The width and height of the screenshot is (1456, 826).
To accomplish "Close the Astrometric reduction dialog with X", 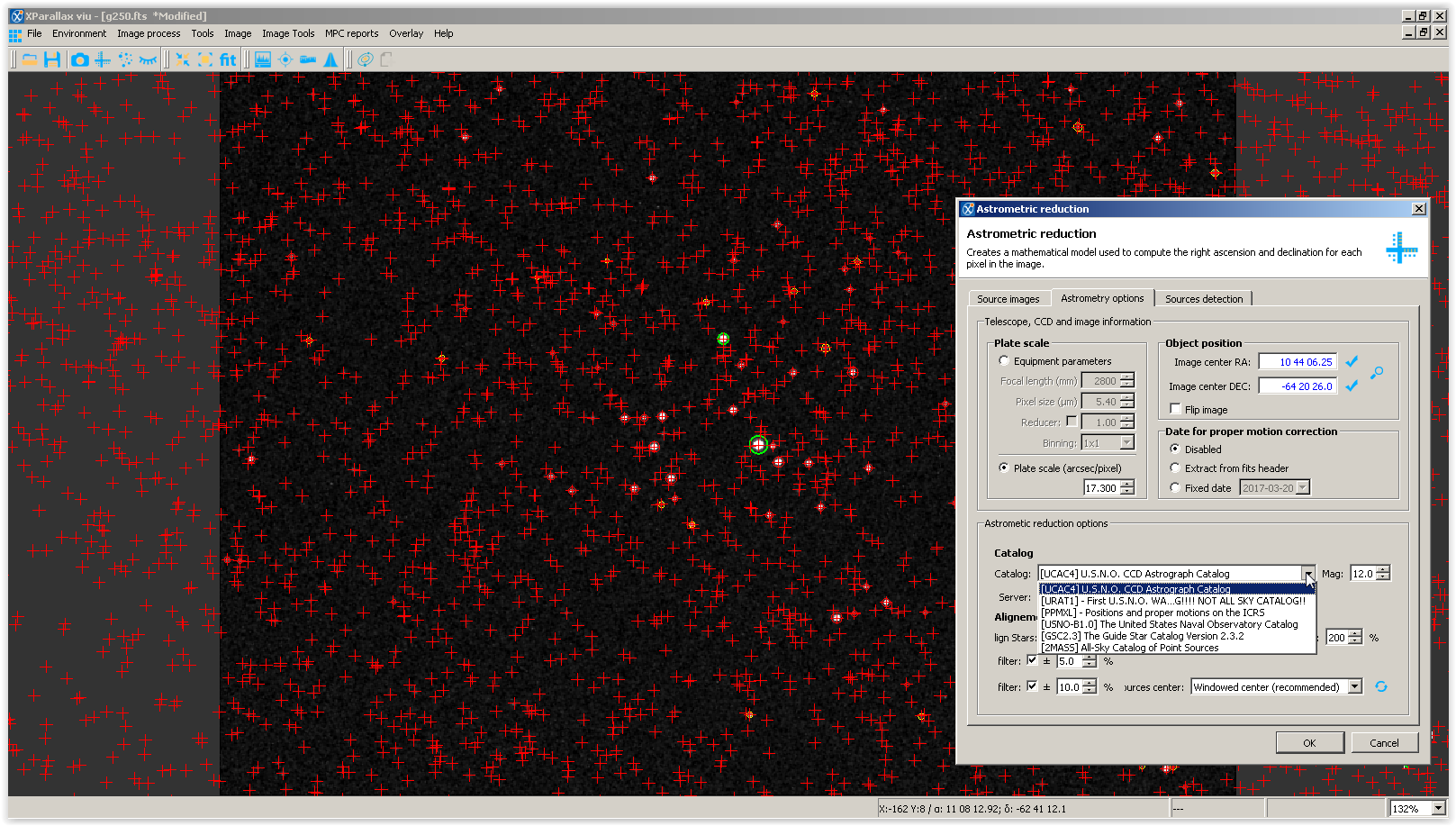I will (1419, 209).
